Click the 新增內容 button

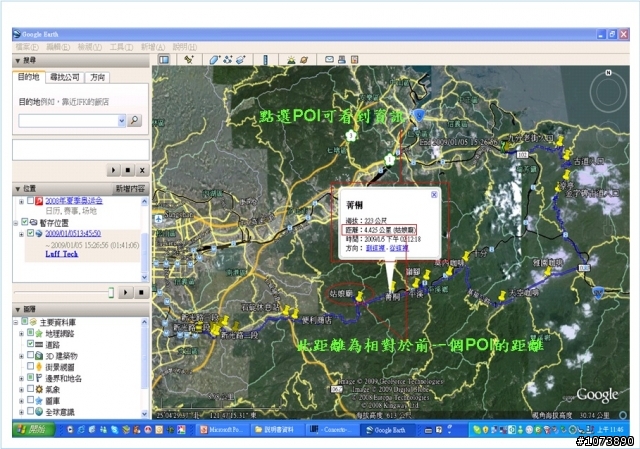click(x=130, y=189)
